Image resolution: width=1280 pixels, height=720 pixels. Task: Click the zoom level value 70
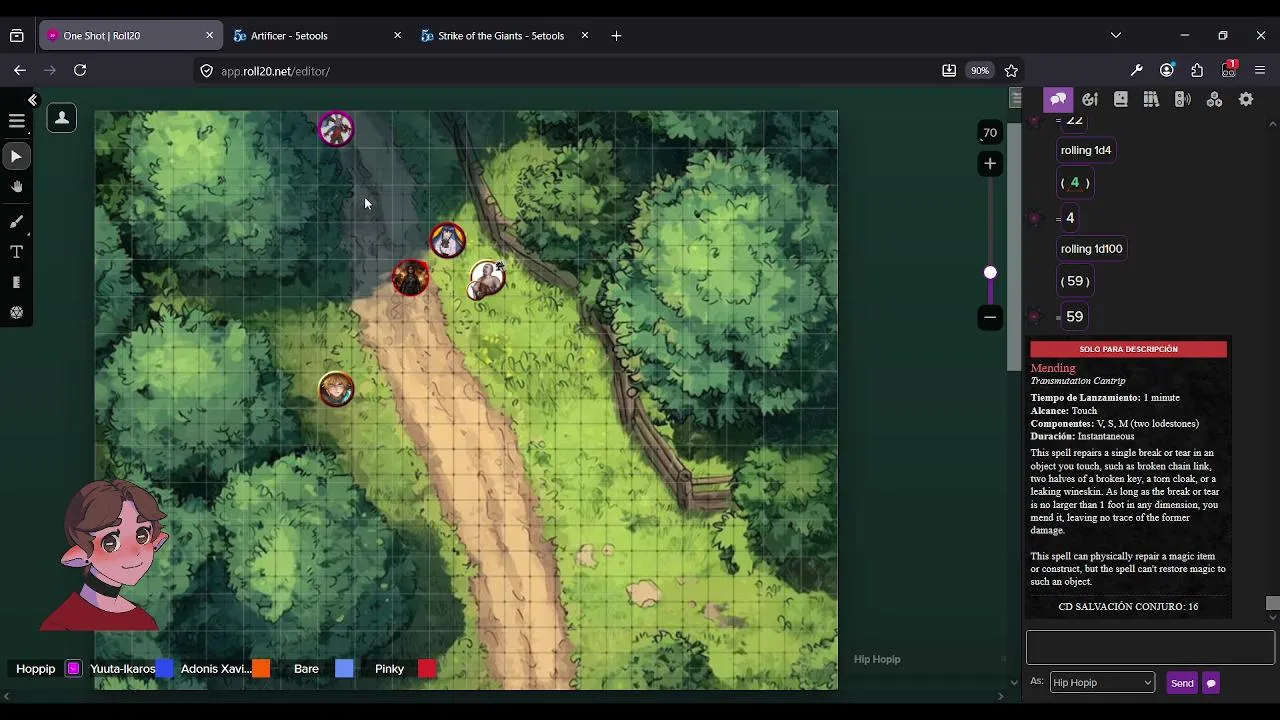(x=990, y=133)
